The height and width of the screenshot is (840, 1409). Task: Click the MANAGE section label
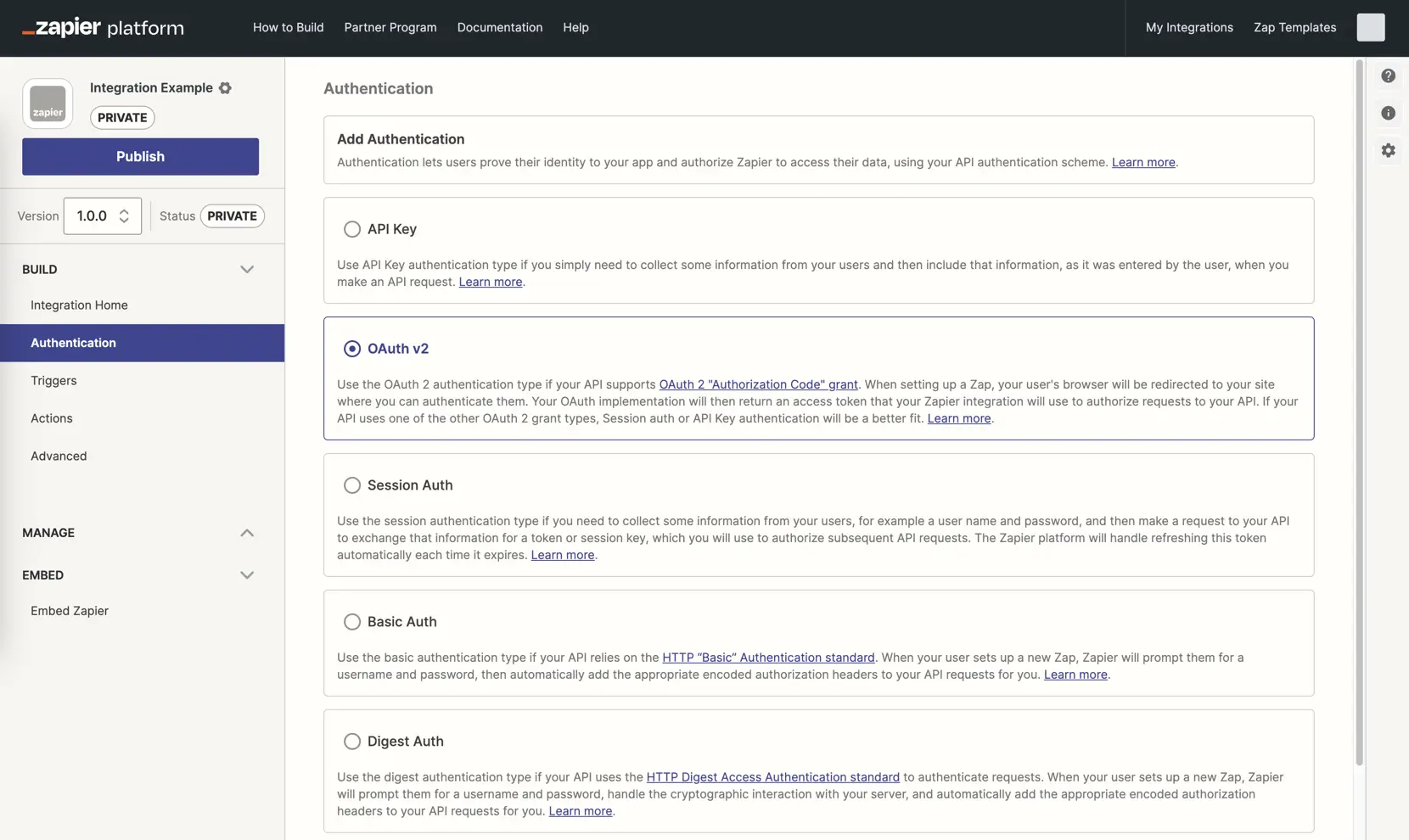48,533
